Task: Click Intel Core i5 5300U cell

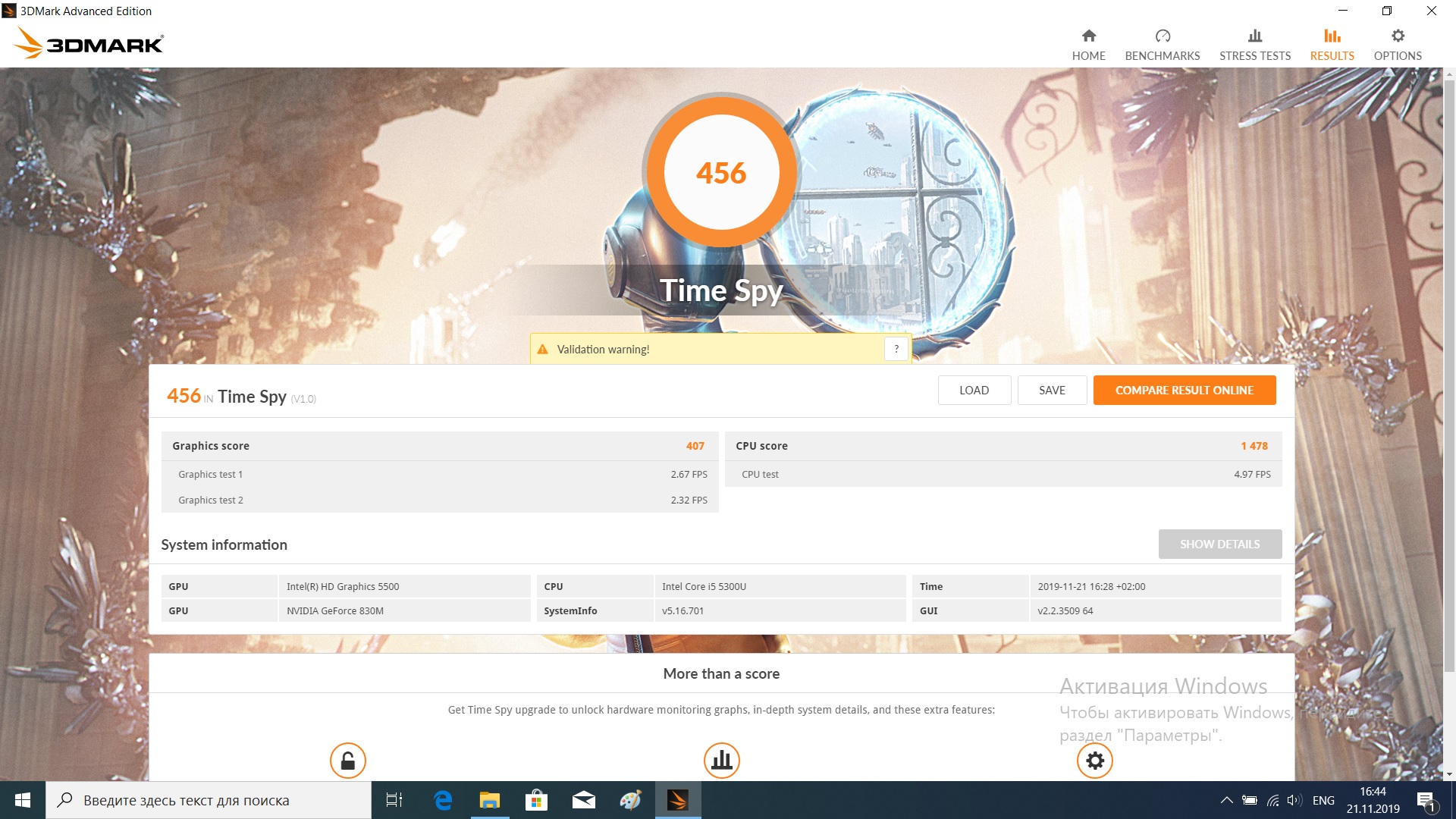Action: click(x=780, y=586)
